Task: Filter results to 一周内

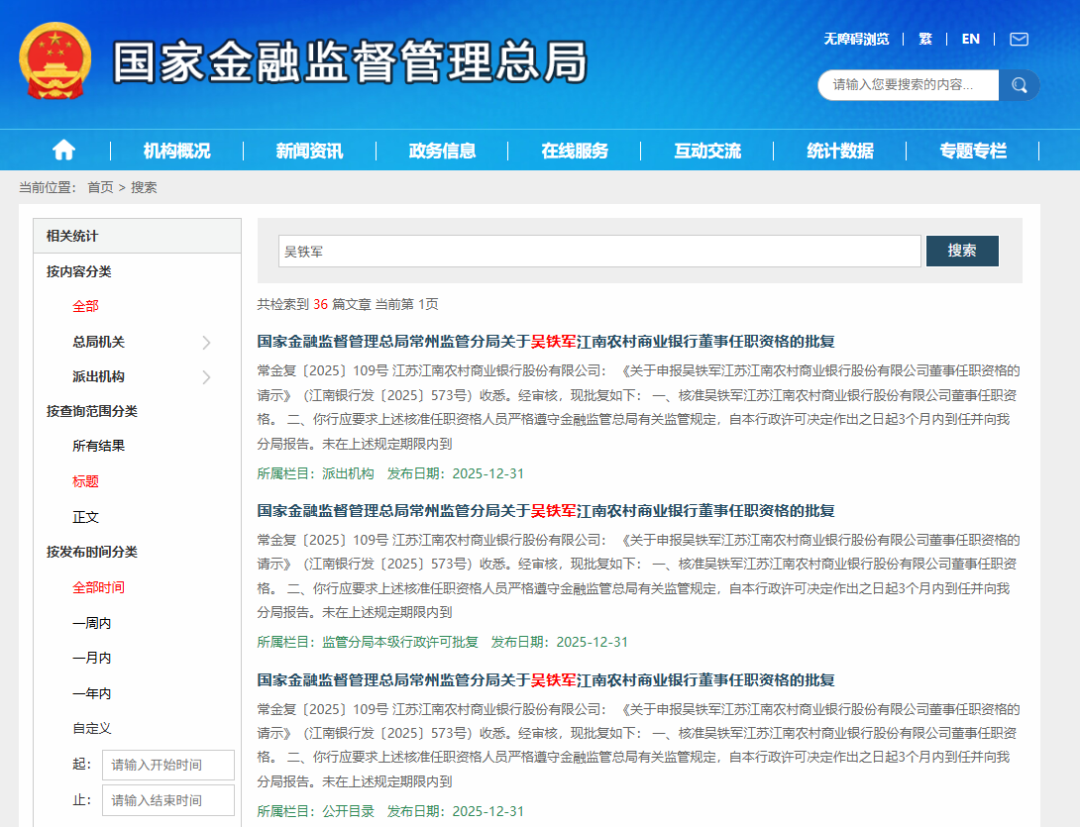Action: [x=92, y=623]
